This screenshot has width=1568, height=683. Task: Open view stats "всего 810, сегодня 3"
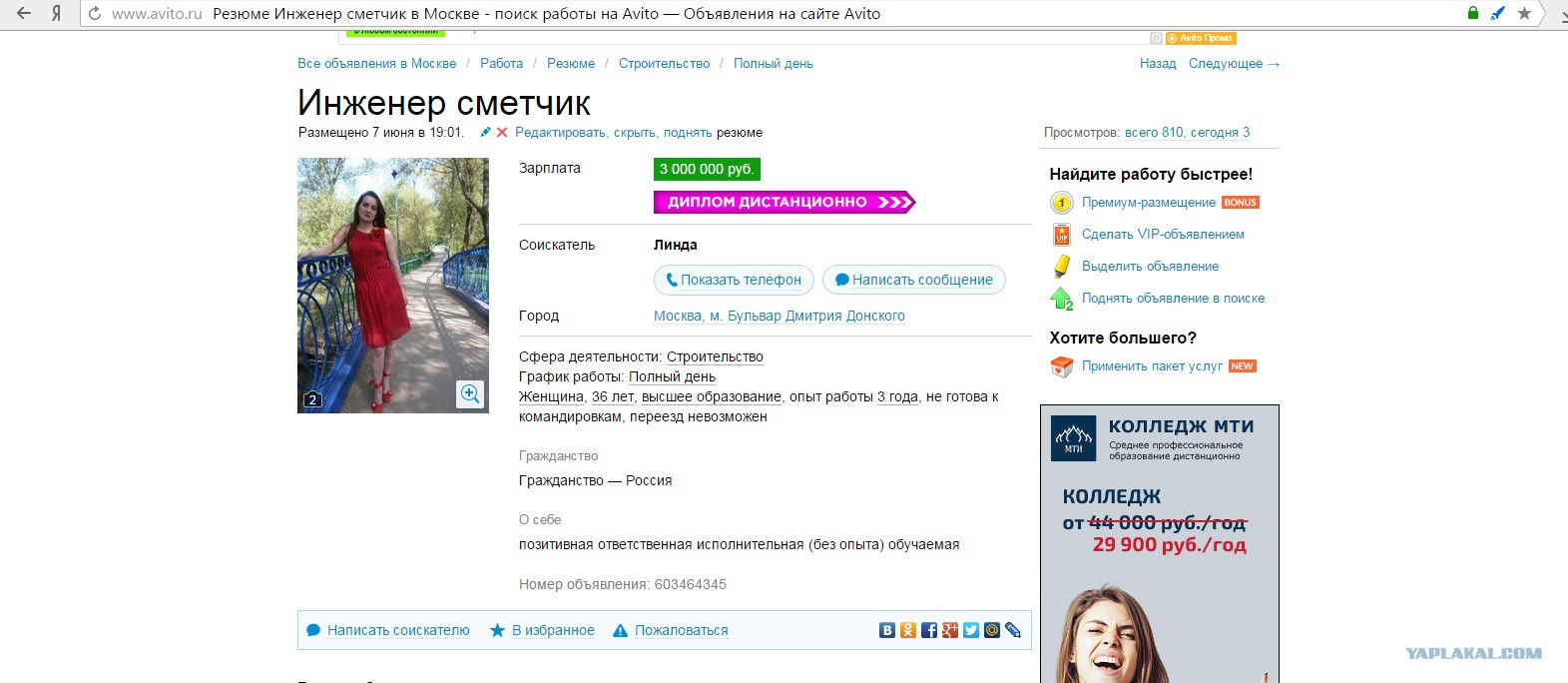[x=1187, y=132]
